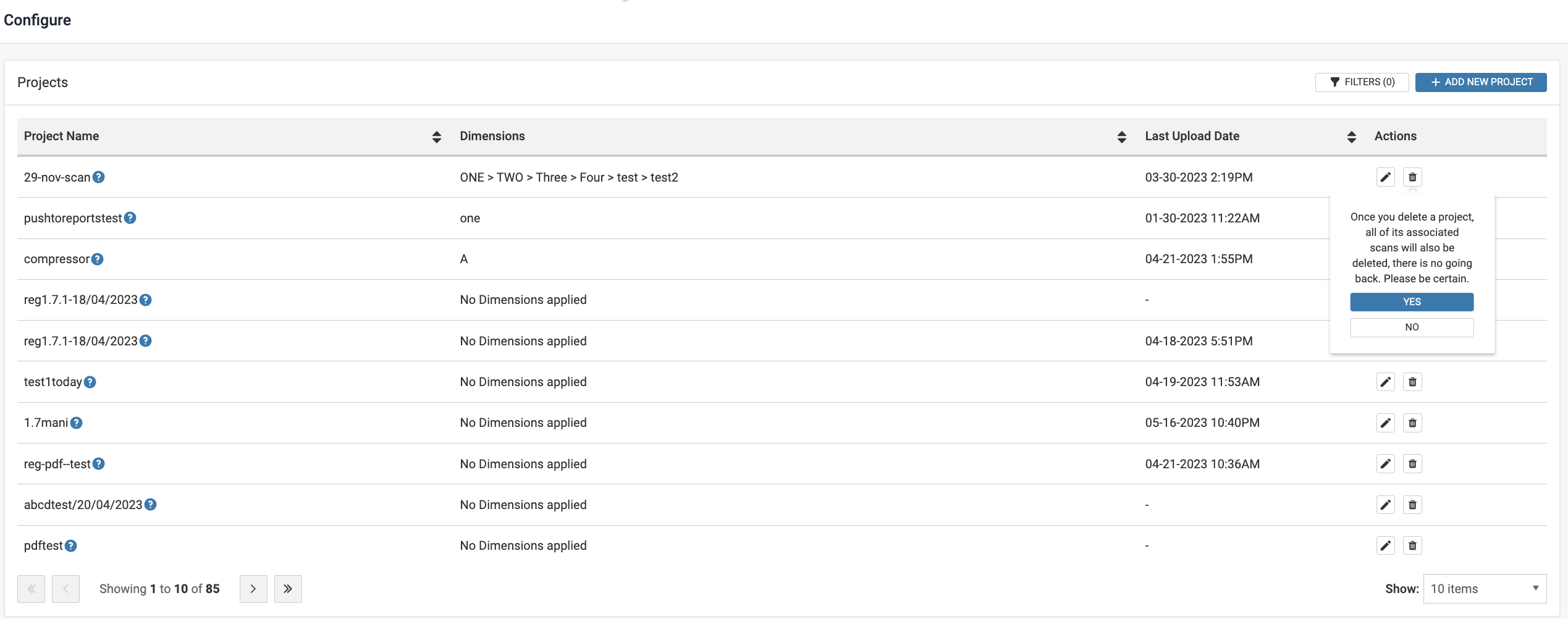Image resolution: width=1568 pixels, height=619 pixels.
Task: Sort table by Project Name
Action: [436, 137]
